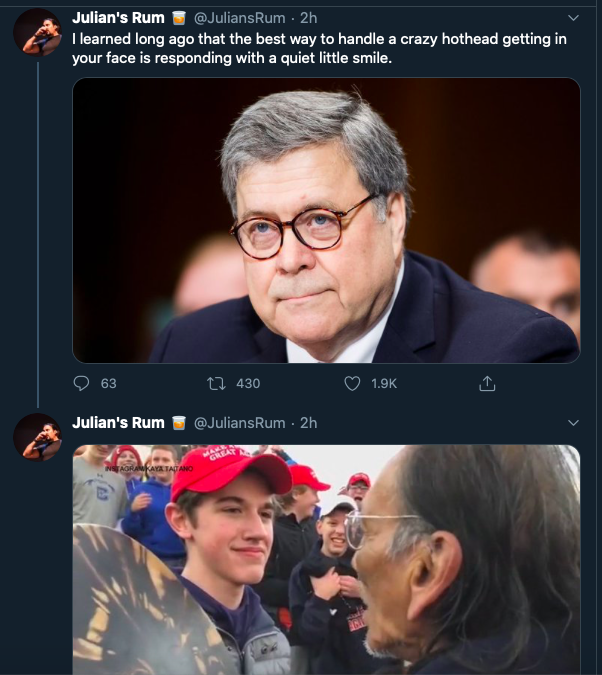This screenshot has height=675, width=602.
Task: Open the profile avatar beside the first tweet
Action: pyautogui.click(x=37, y=32)
